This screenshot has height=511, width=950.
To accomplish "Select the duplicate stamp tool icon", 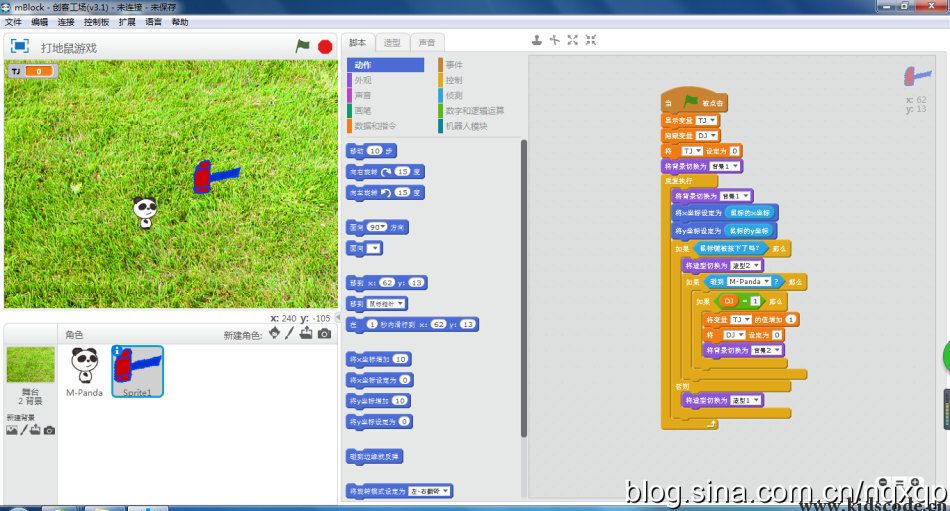I will pyautogui.click(x=537, y=40).
